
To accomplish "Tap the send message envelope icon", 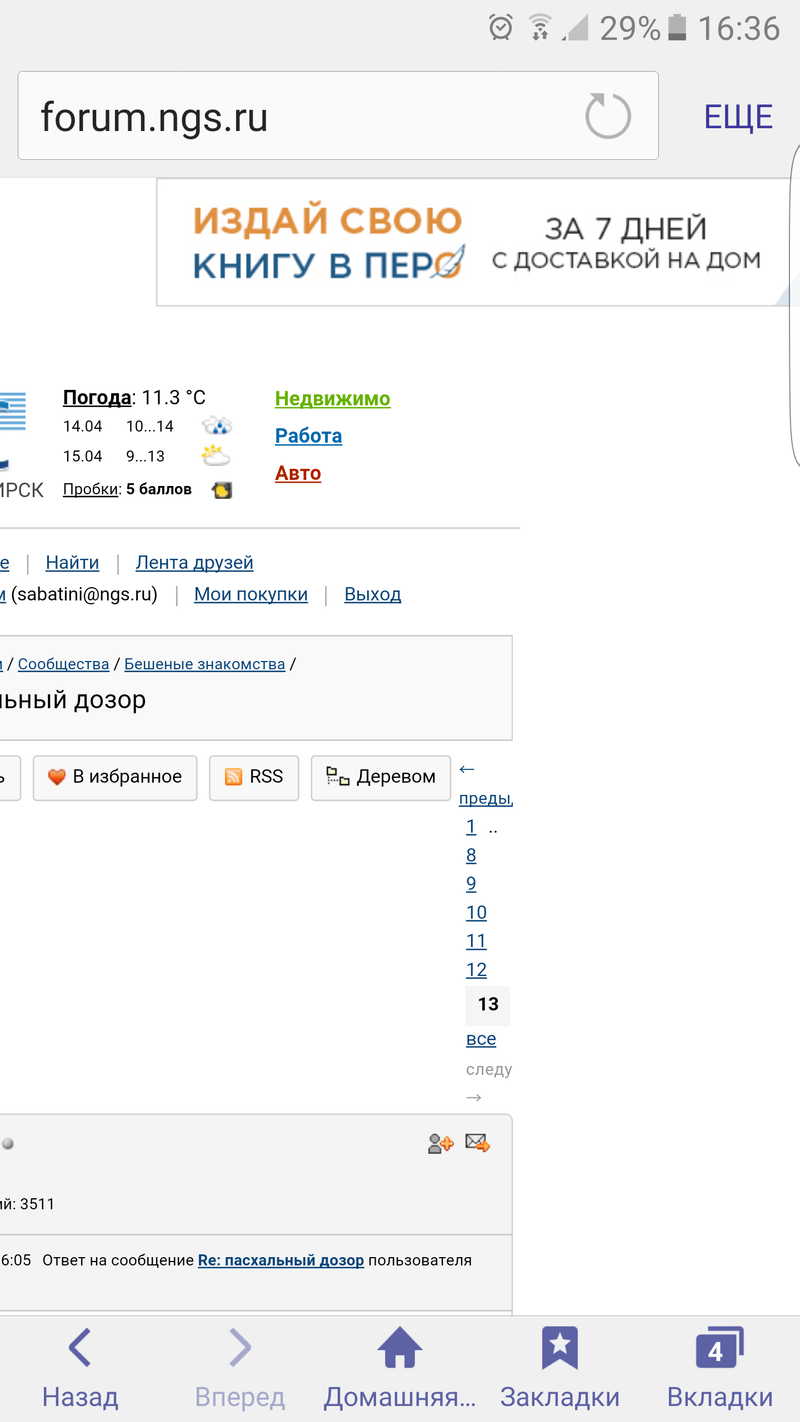I will [478, 1143].
